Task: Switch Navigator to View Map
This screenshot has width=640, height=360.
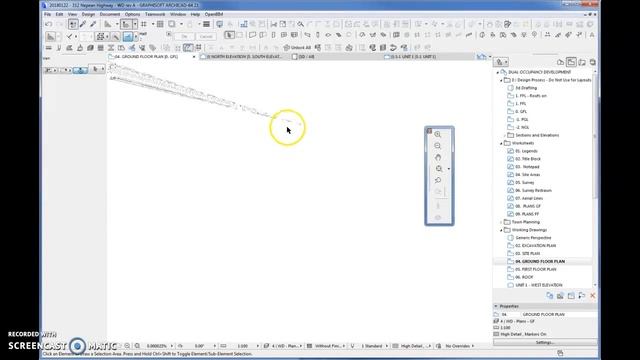Action: [571, 62]
